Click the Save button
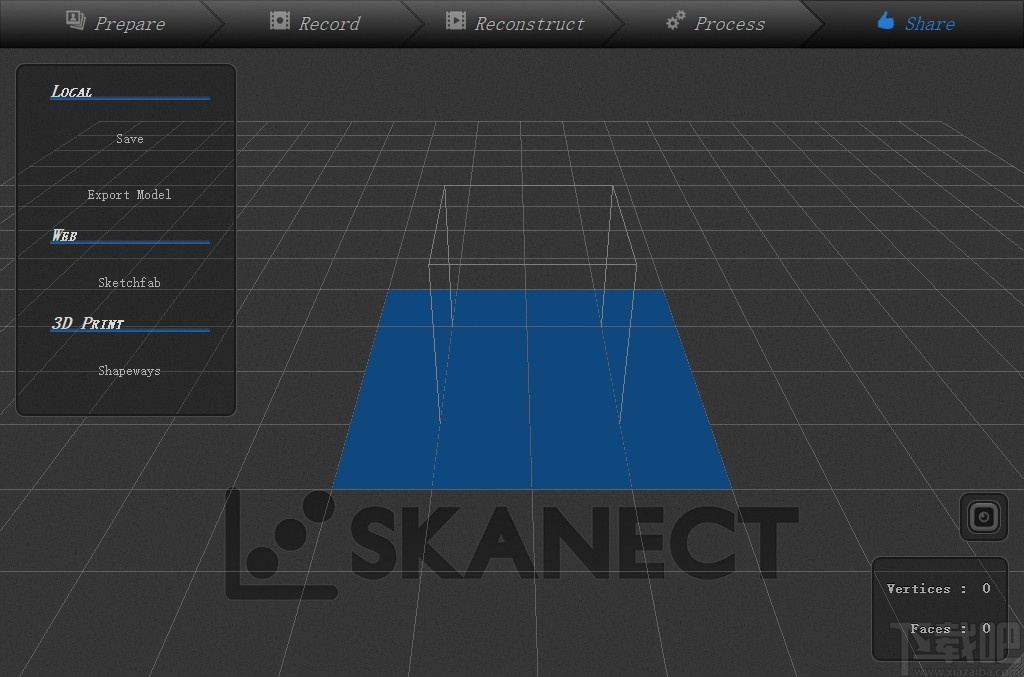 pyautogui.click(x=129, y=138)
